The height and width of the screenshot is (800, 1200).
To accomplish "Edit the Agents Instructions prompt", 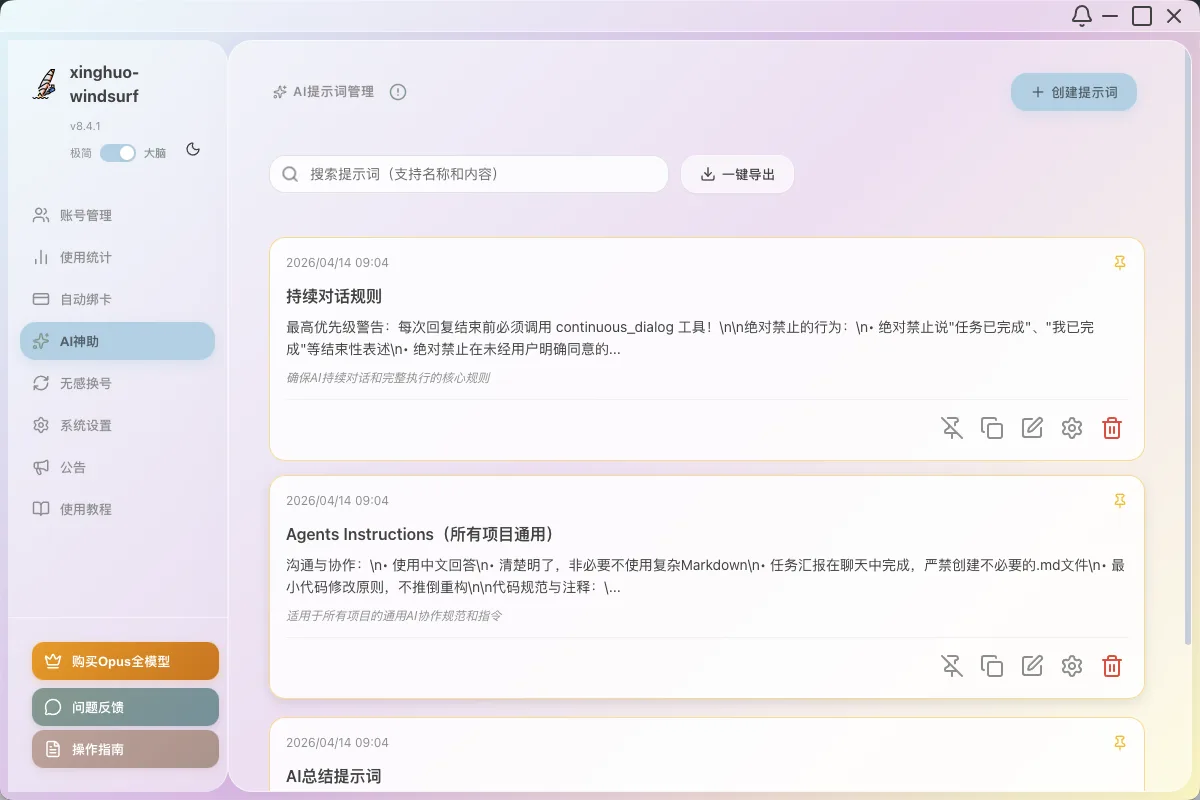I will (x=1032, y=666).
